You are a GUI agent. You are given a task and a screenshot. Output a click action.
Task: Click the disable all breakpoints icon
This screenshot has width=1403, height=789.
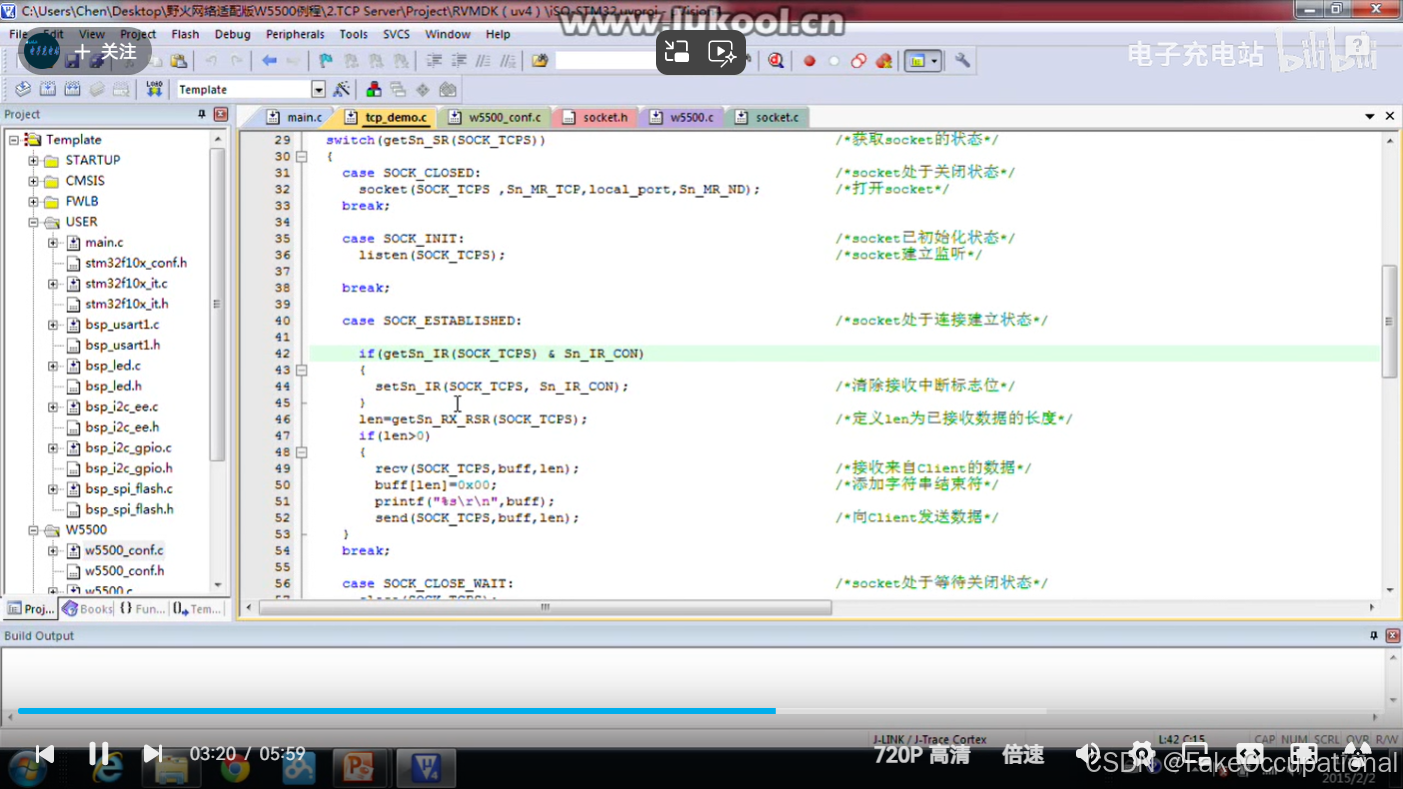859,61
